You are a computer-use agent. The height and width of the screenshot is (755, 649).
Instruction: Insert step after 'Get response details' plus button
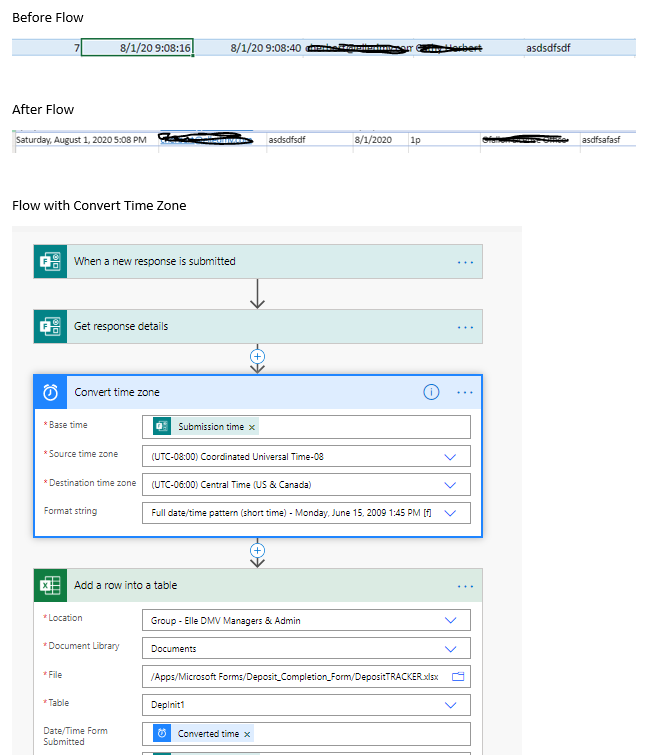click(258, 357)
